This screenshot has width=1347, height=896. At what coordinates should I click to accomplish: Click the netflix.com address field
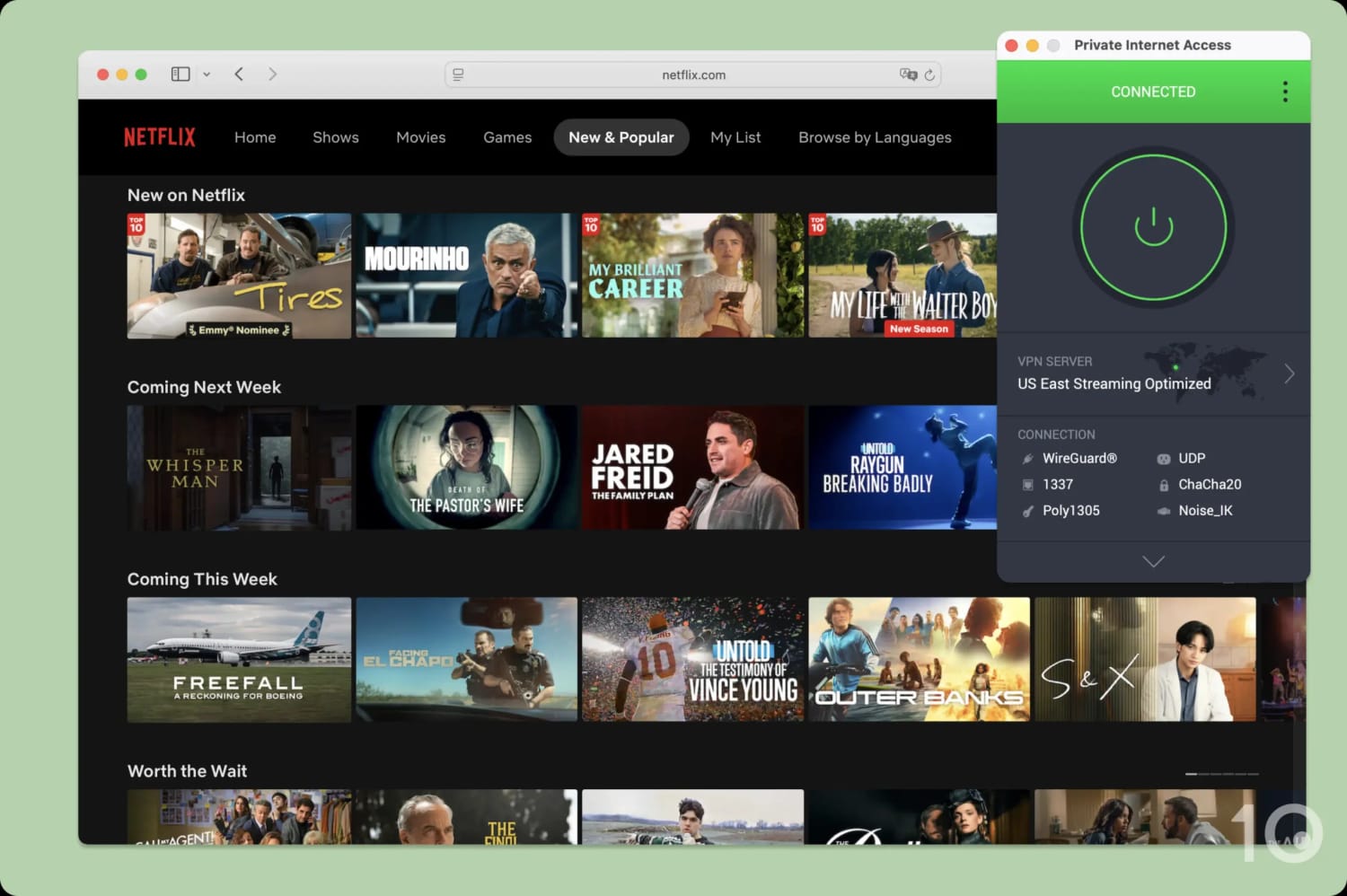[693, 75]
